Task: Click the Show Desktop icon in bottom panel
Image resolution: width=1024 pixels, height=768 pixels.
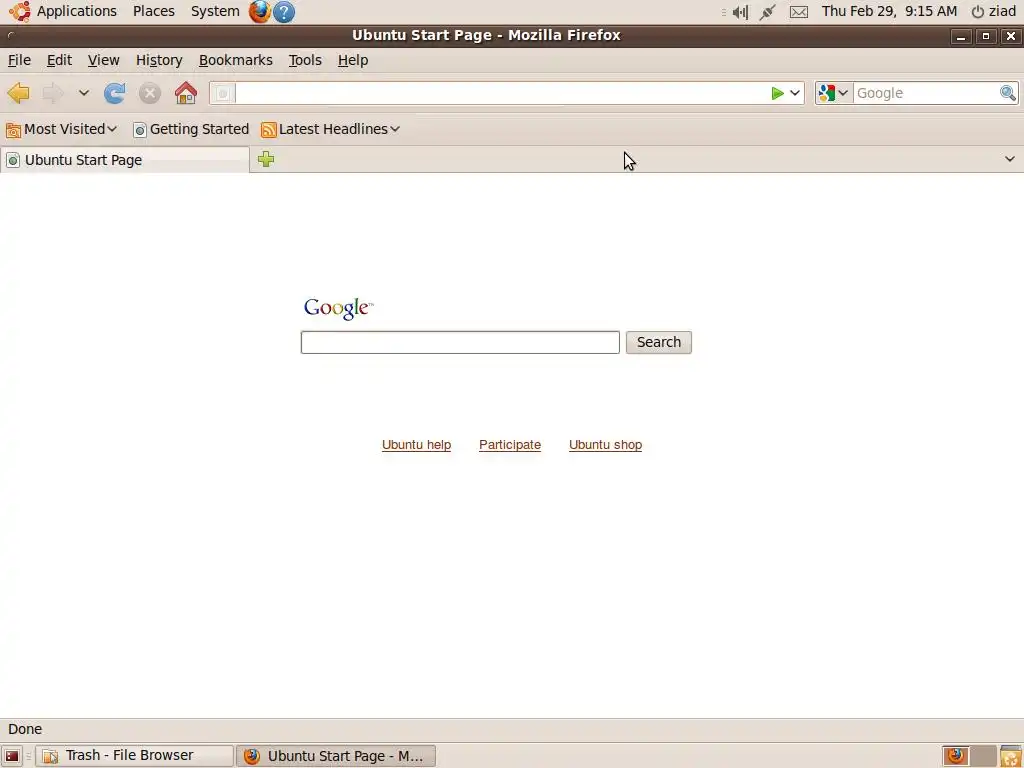Action: pyautogui.click(x=12, y=756)
